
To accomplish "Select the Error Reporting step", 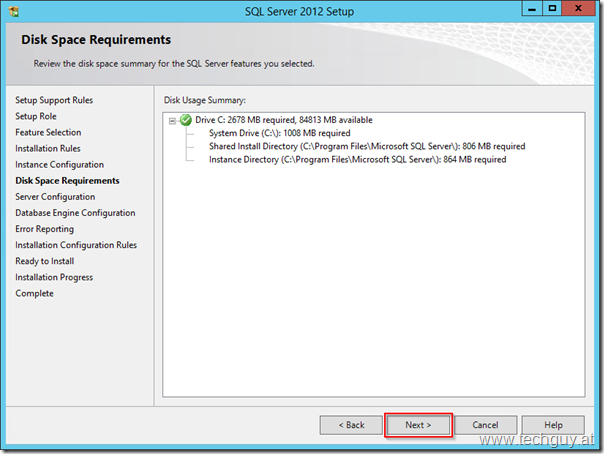I will 44,229.
